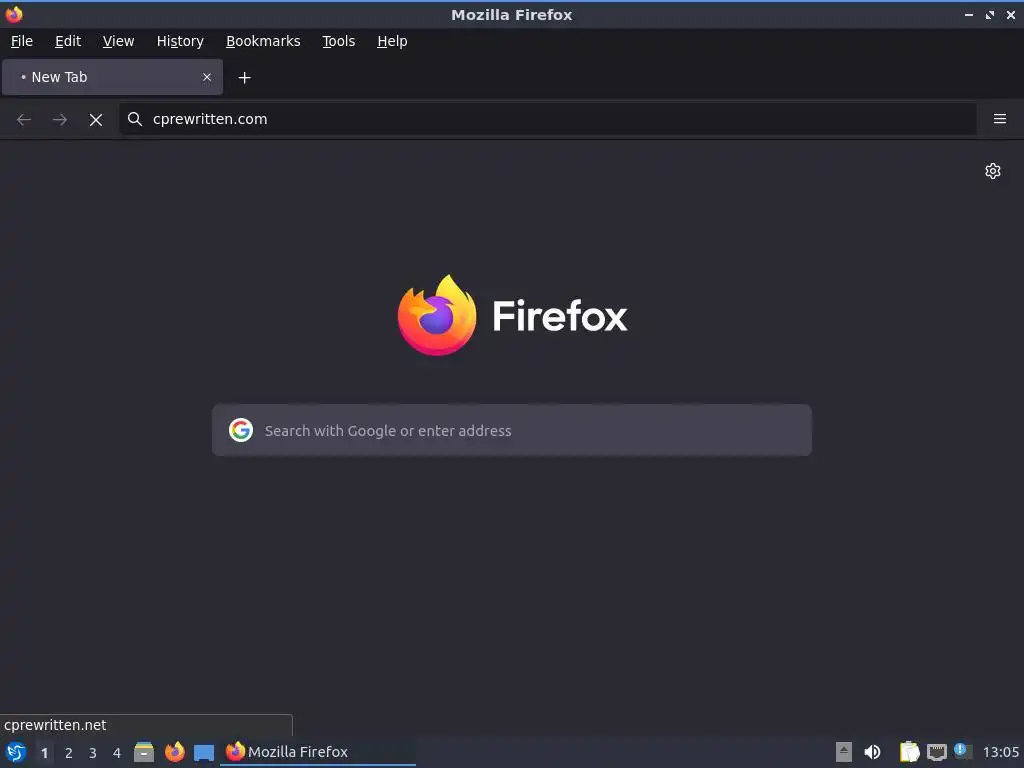Launch the file manager from the taskbar
The width and height of the screenshot is (1024, 768).
144,752
